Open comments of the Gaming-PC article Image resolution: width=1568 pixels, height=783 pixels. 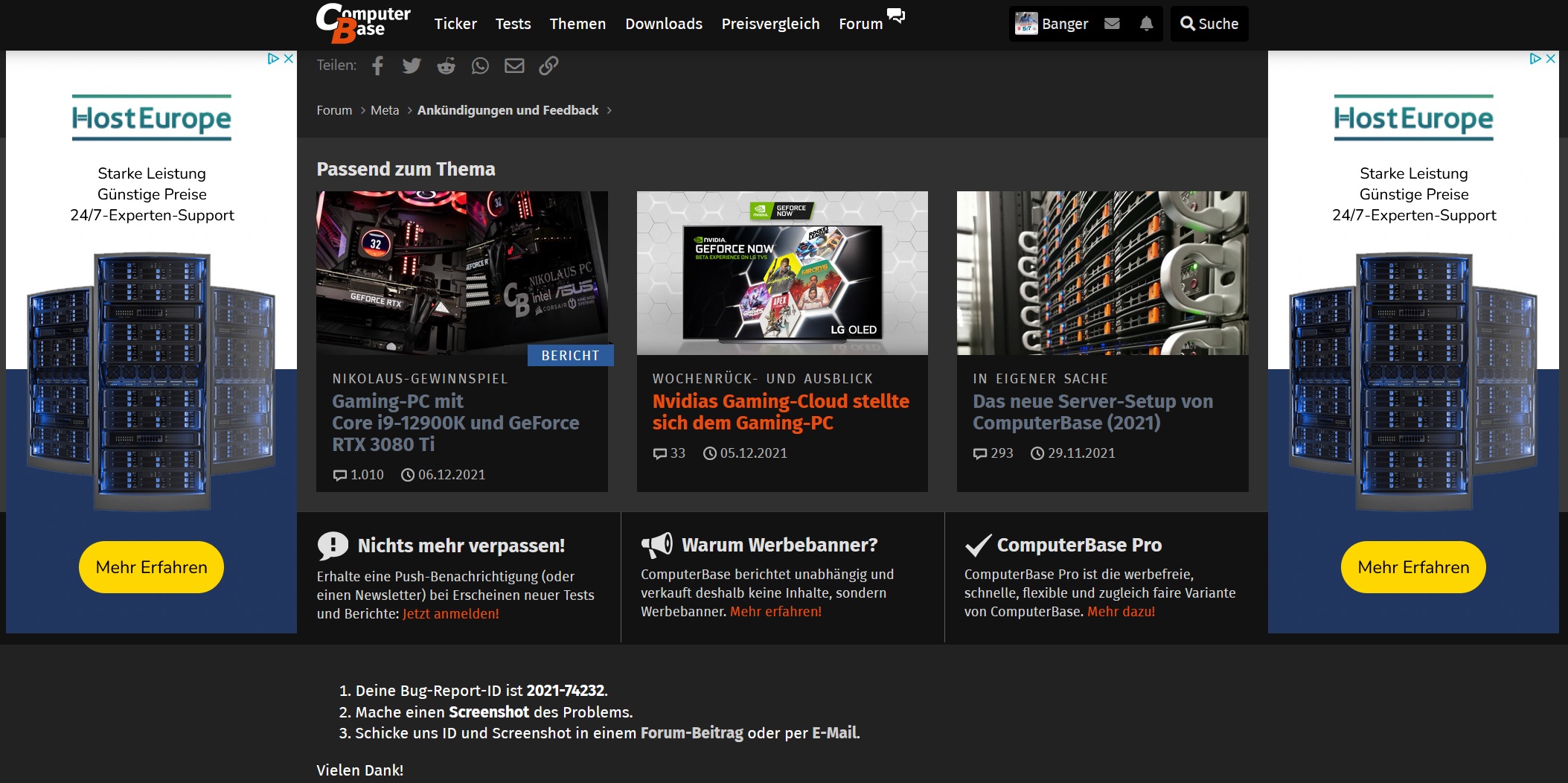point(340,475)
